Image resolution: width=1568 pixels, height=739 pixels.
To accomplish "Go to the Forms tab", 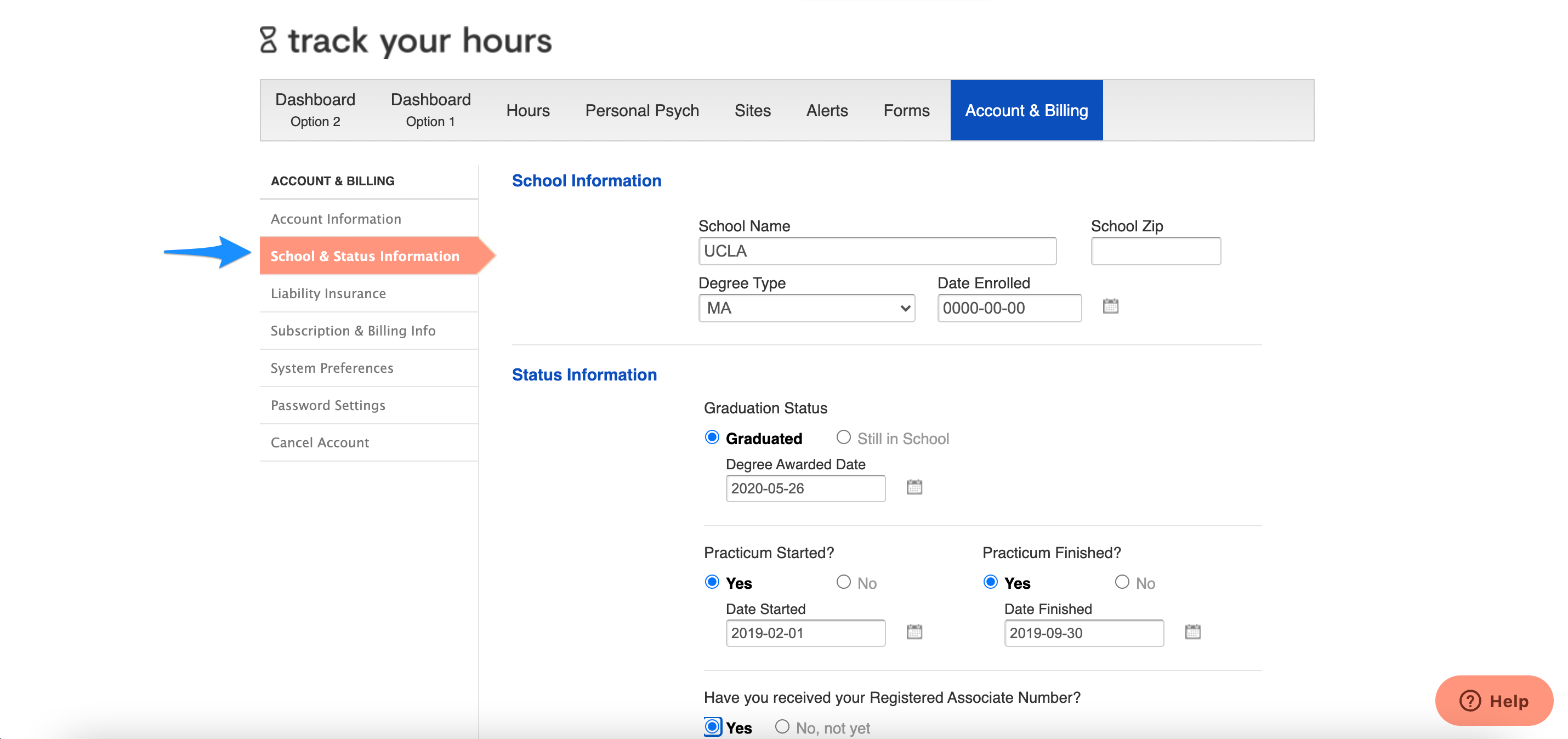I will tap(906, 110).
